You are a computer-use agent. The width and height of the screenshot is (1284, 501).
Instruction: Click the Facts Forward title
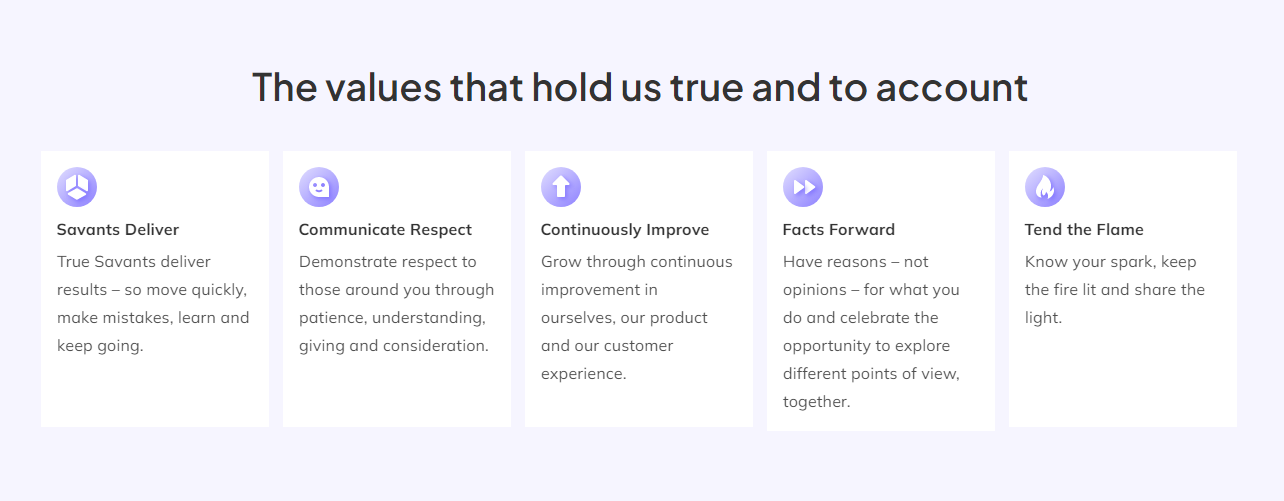point(839,230)
